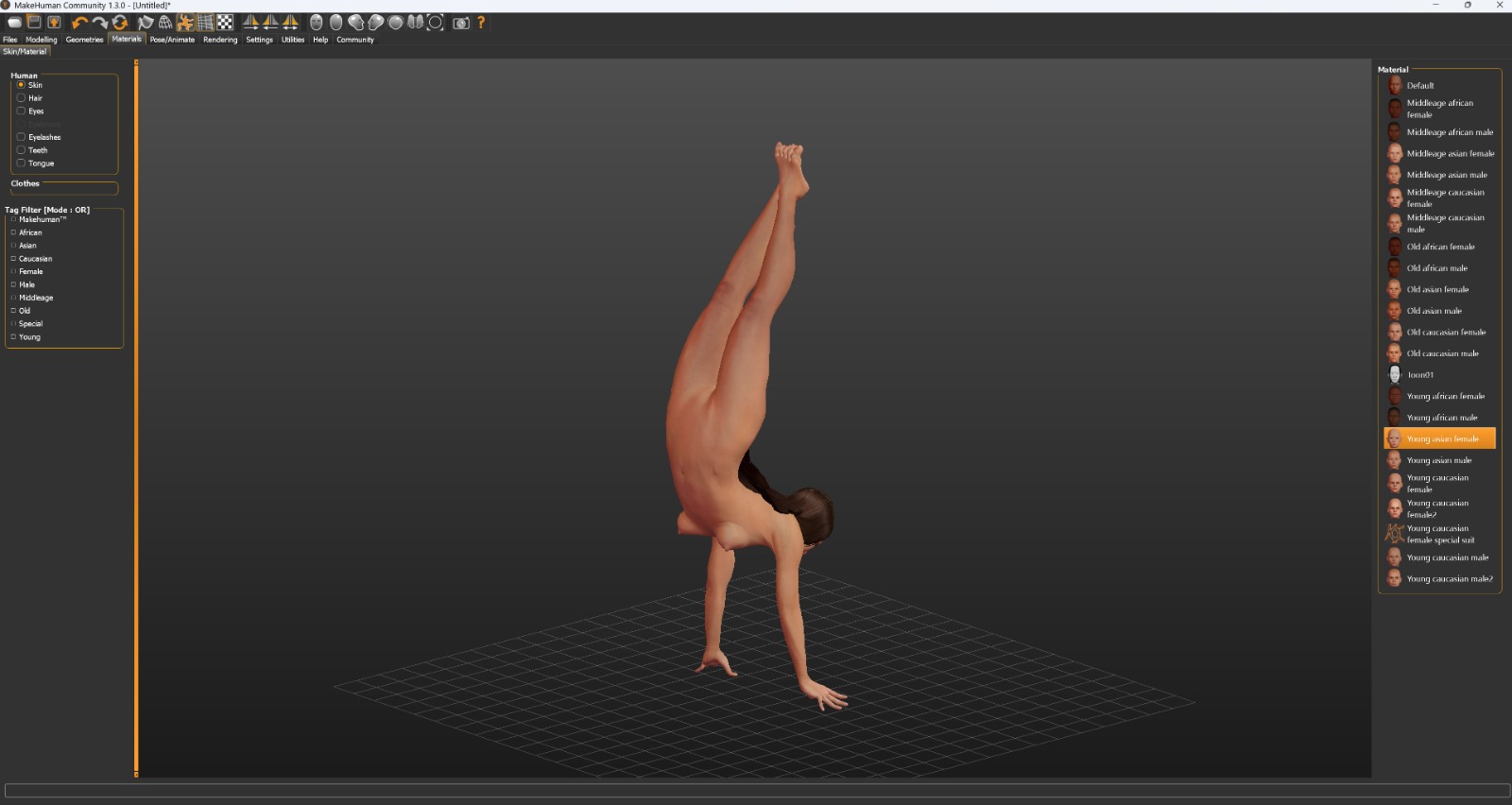1512x805 pixels.
Task: Open the Geometries tab
Action: [x=84, y=40]
